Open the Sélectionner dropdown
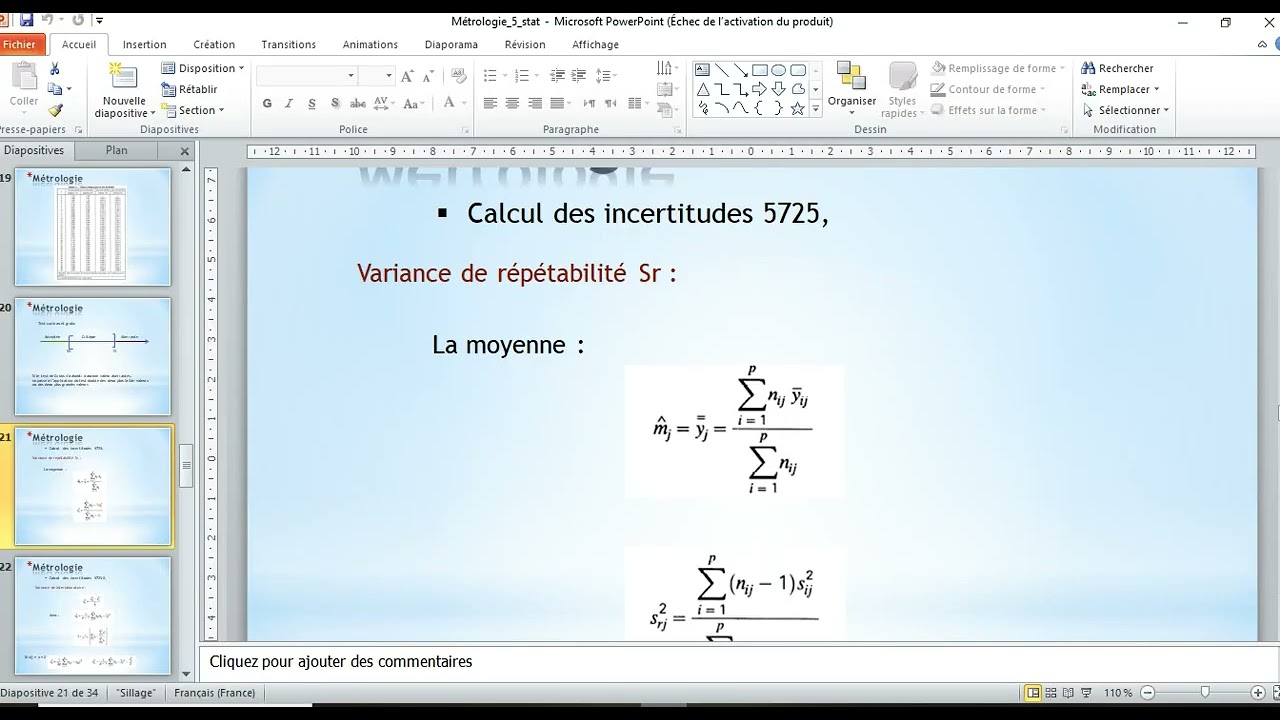This screenshot has width=1280, height=720. click(1125, 110)
